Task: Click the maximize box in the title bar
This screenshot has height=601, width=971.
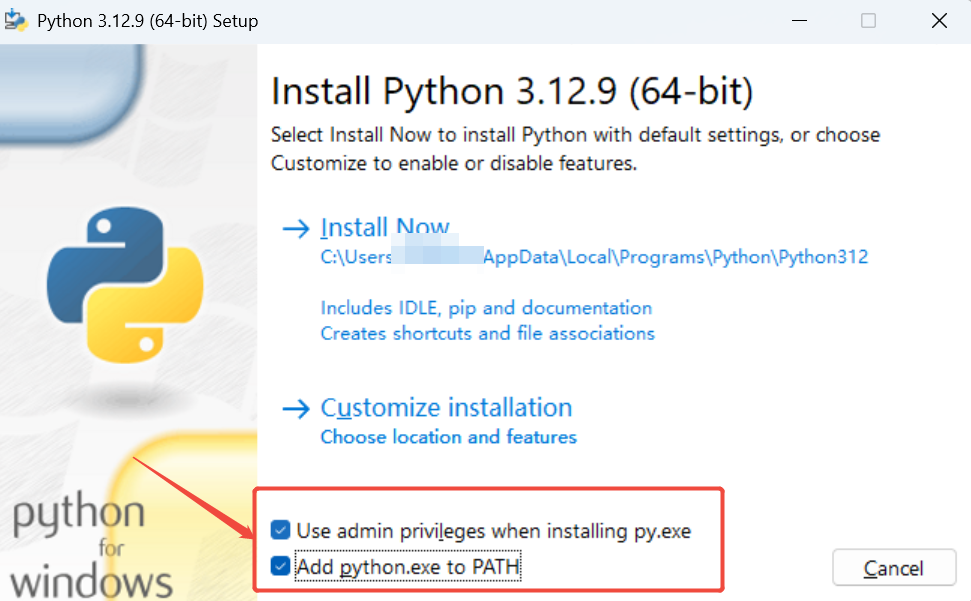Action: pos(868,20)
